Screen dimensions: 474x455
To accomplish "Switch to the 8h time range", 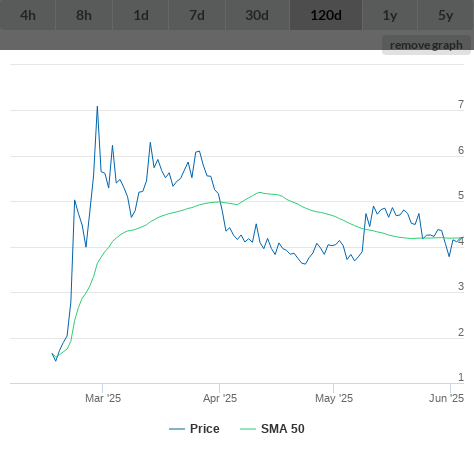I will coord(84,15).
